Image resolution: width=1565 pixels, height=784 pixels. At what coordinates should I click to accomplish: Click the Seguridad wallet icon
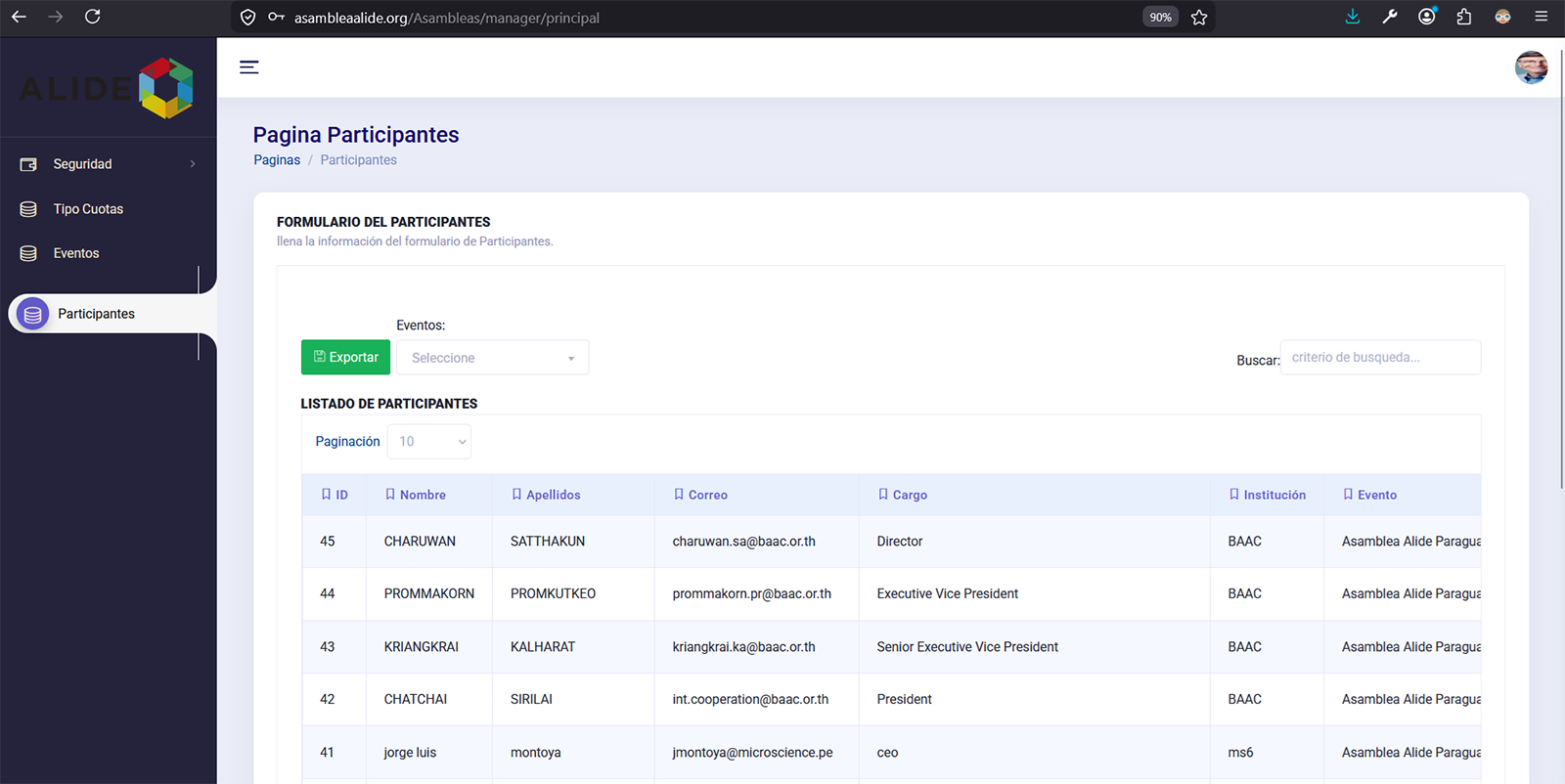(x=28, y=164)
